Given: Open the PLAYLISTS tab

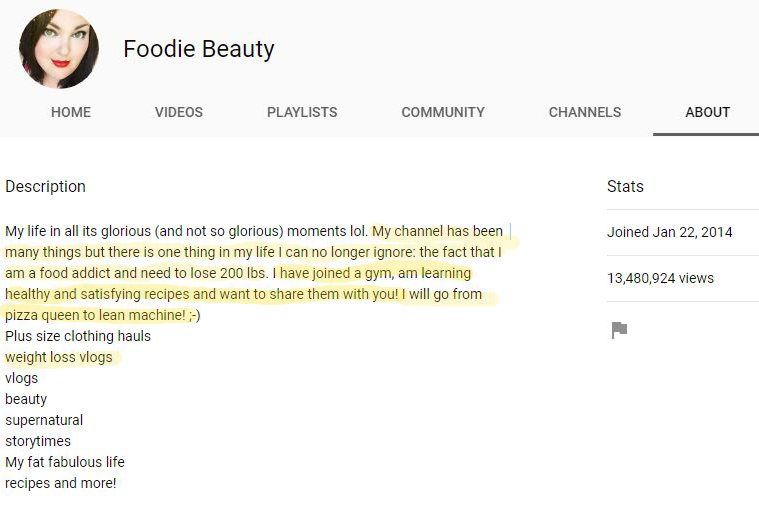Looking at the screenshot, I should (x=302, y=112).
